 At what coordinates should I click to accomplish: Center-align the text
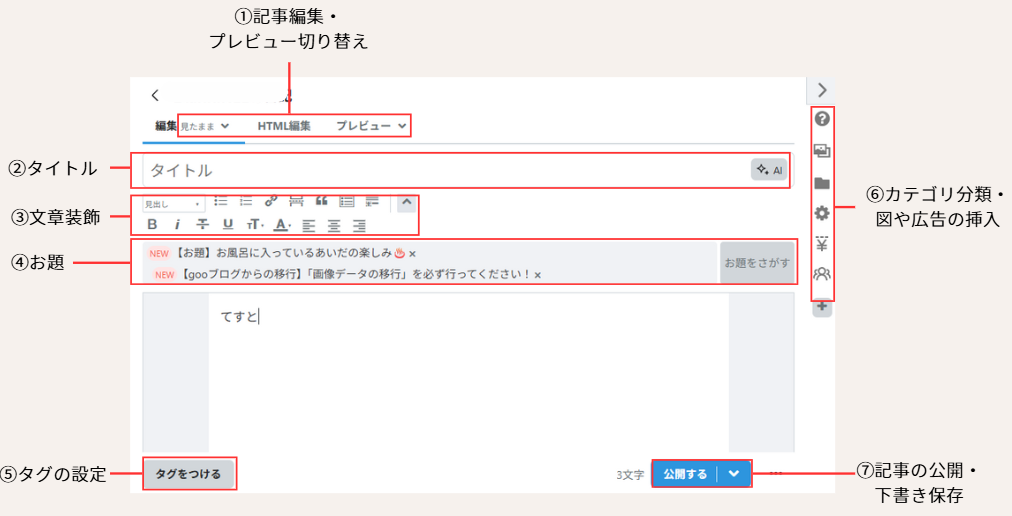pos(334,224)
